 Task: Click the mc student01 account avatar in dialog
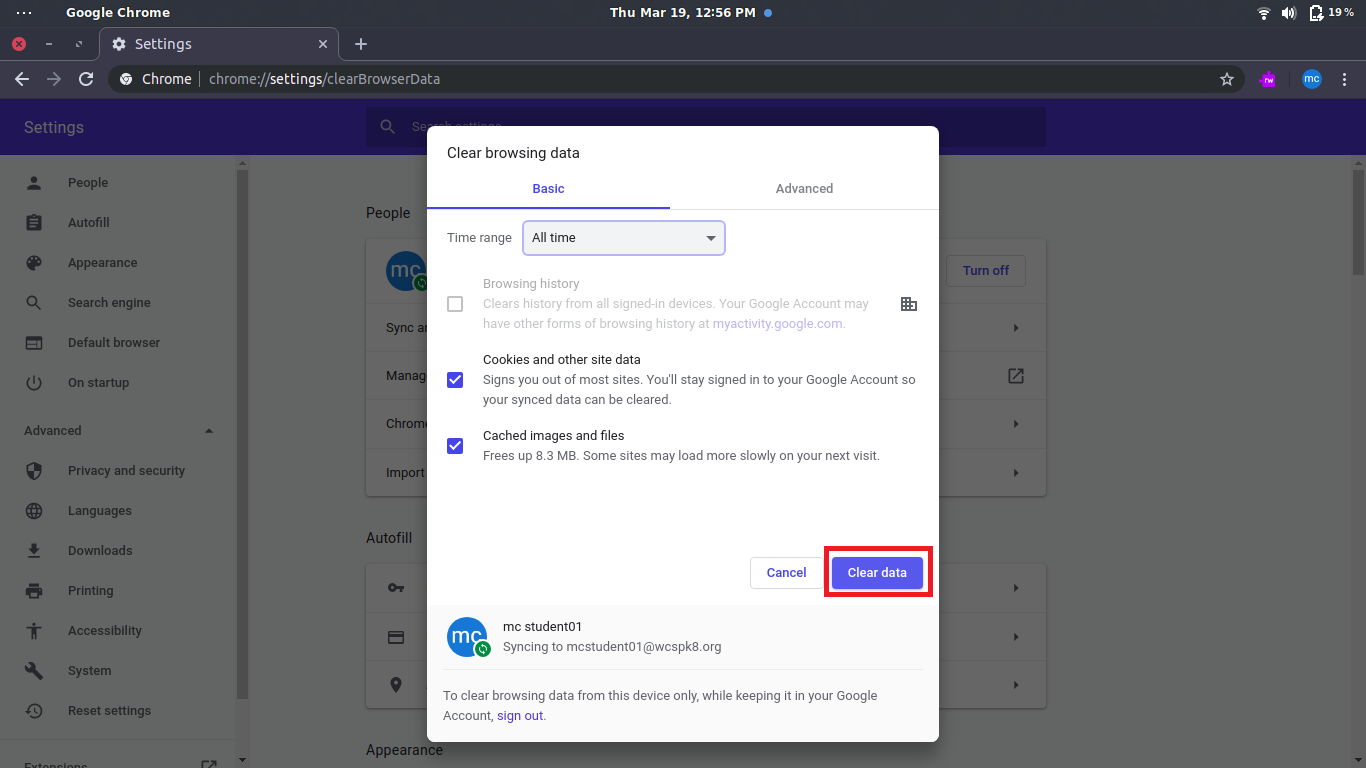point(467,637)
